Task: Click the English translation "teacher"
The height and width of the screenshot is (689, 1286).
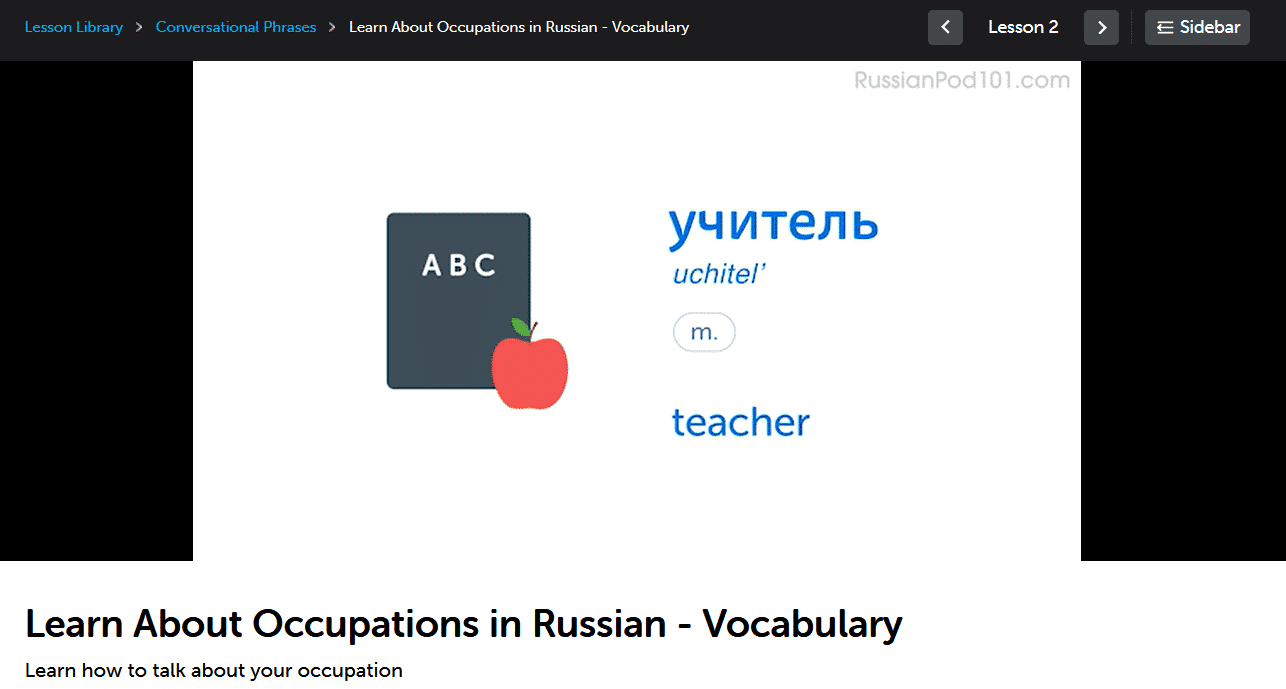Action: 740,423
